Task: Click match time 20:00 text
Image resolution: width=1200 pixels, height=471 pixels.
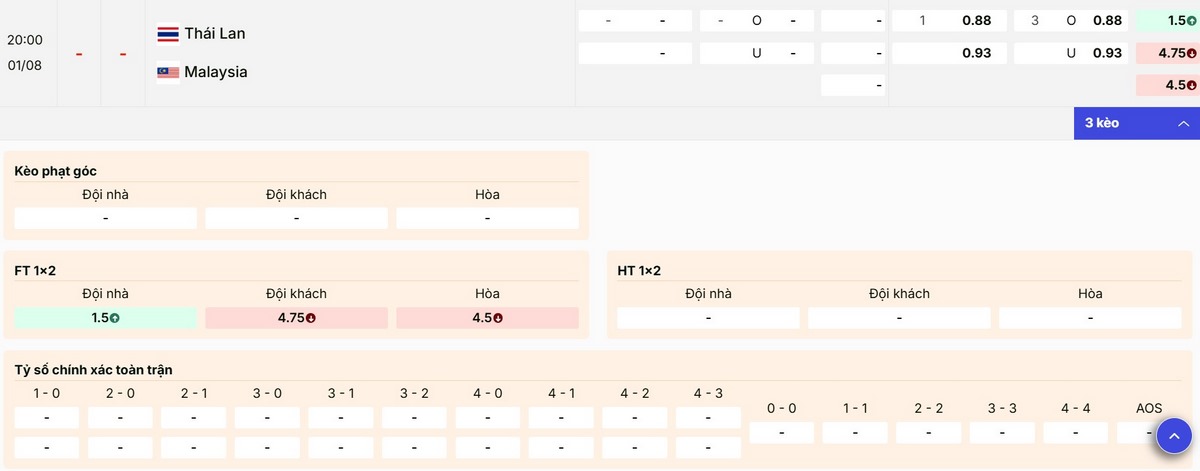Action: pyautogui.click(x=25, y=40)
